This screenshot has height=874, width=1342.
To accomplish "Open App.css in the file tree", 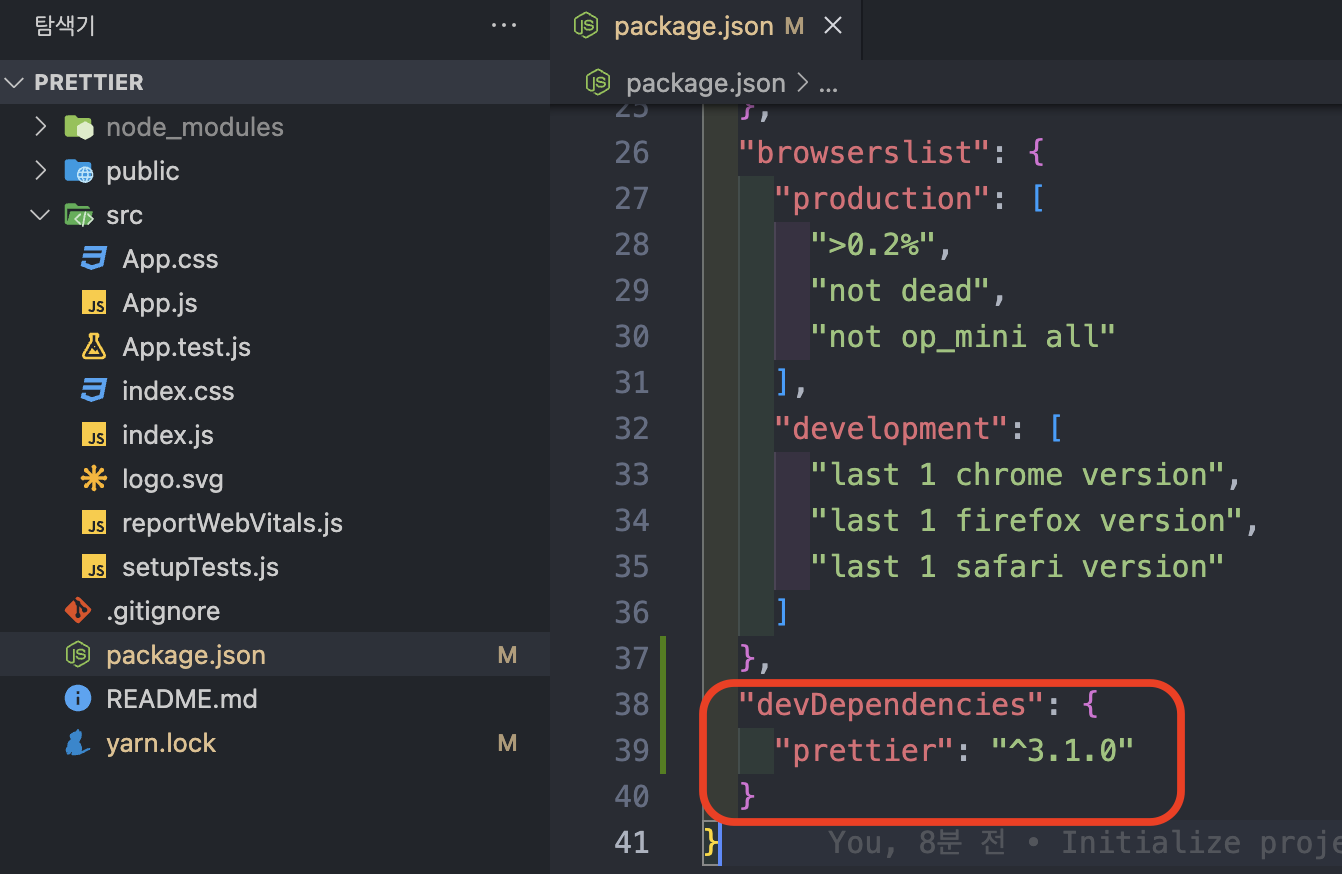I will tap(170, 259).
